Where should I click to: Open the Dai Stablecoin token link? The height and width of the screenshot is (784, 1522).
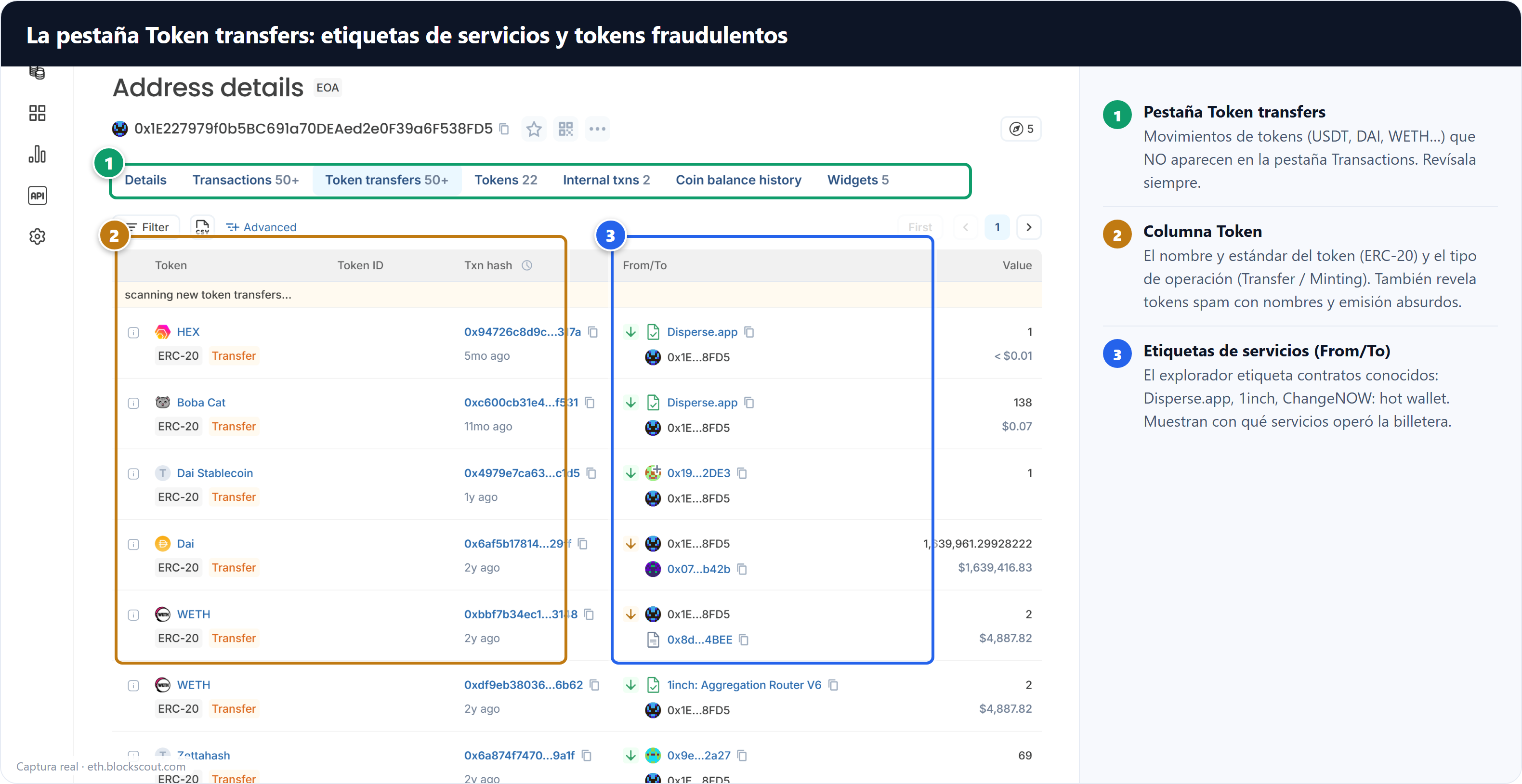pos(214,473)
